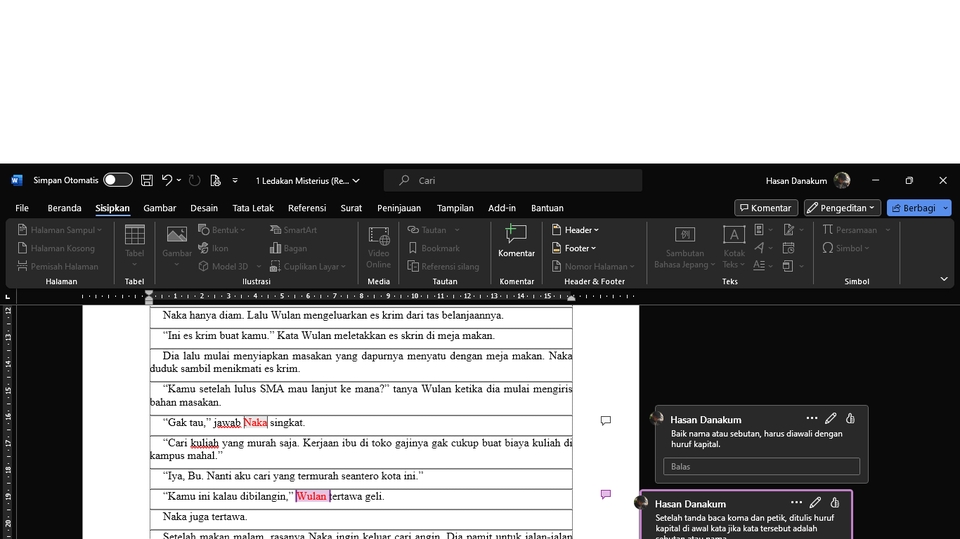Image resolution: width=960 pixels, height=539 pixels.
Task: Click the Bookmark button
Action: point(433,248)
